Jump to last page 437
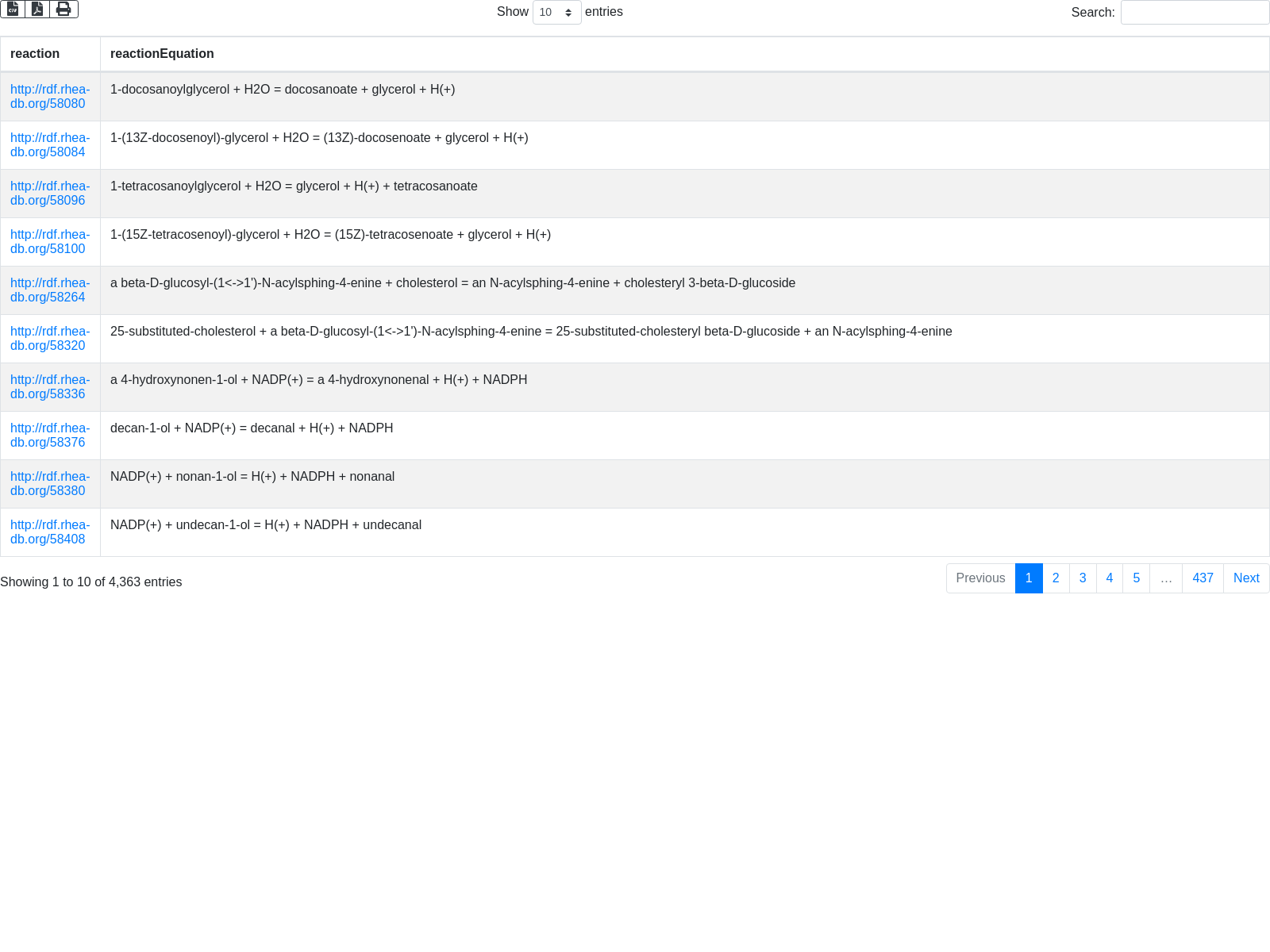1270x952 pixels. pos(1203,578)
